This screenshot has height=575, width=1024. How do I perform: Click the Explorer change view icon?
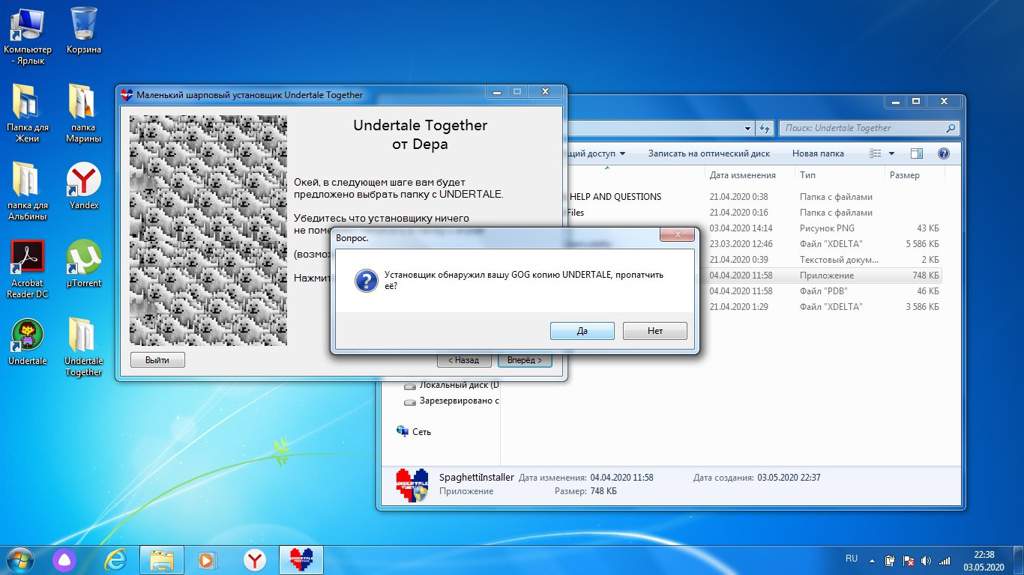[875, 154]
